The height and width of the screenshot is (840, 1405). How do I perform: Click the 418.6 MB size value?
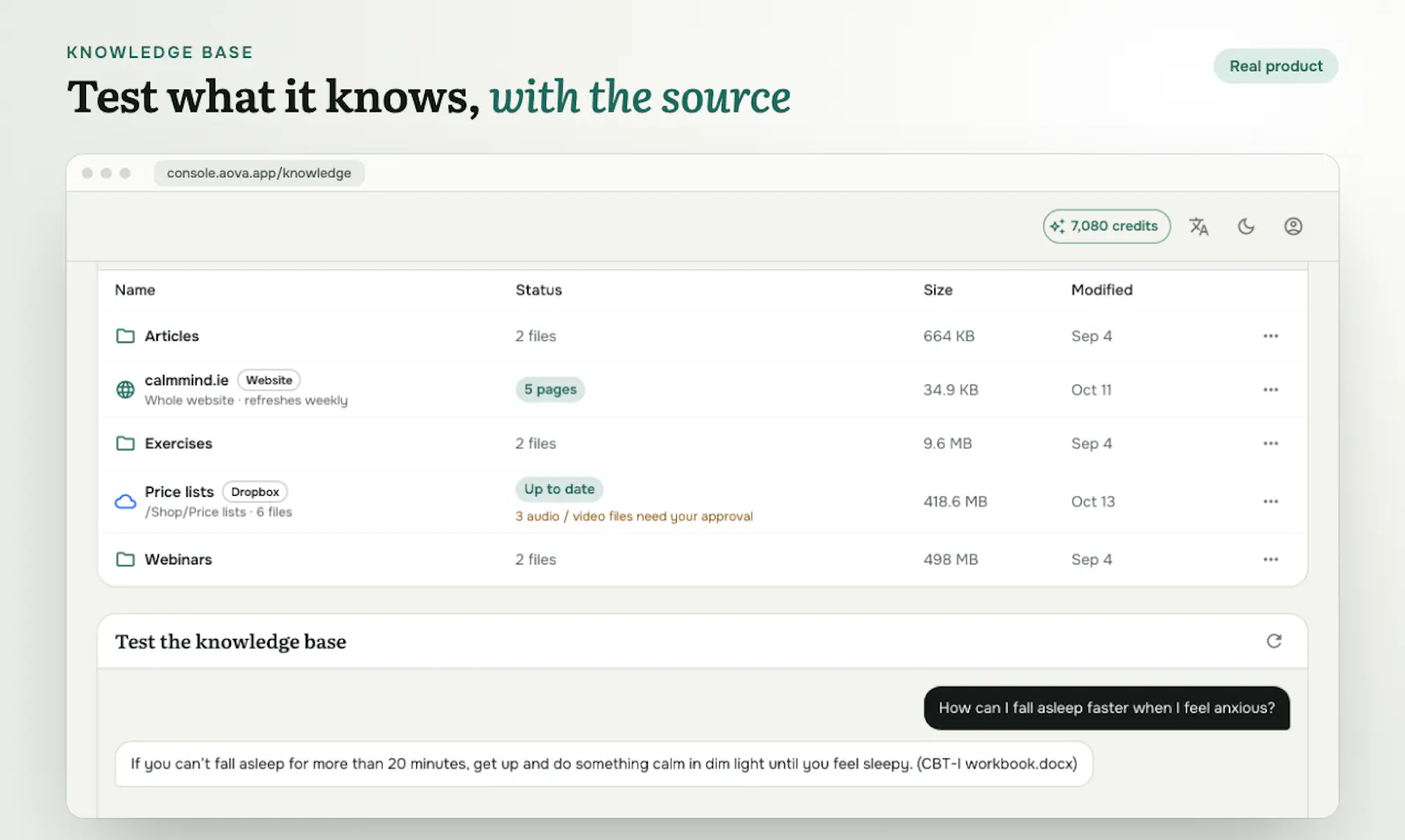[955, 501]
